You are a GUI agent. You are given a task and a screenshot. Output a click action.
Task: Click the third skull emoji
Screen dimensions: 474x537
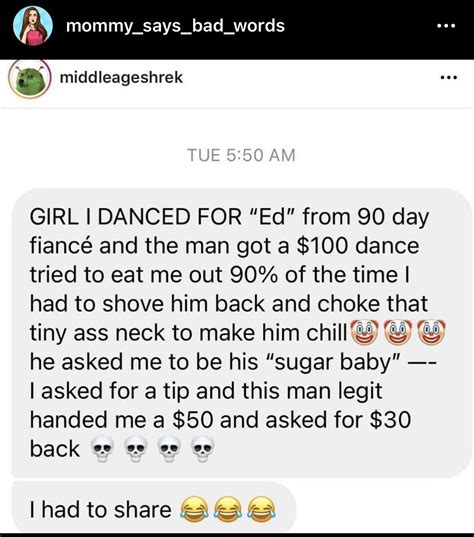click(x=169, y=449)
